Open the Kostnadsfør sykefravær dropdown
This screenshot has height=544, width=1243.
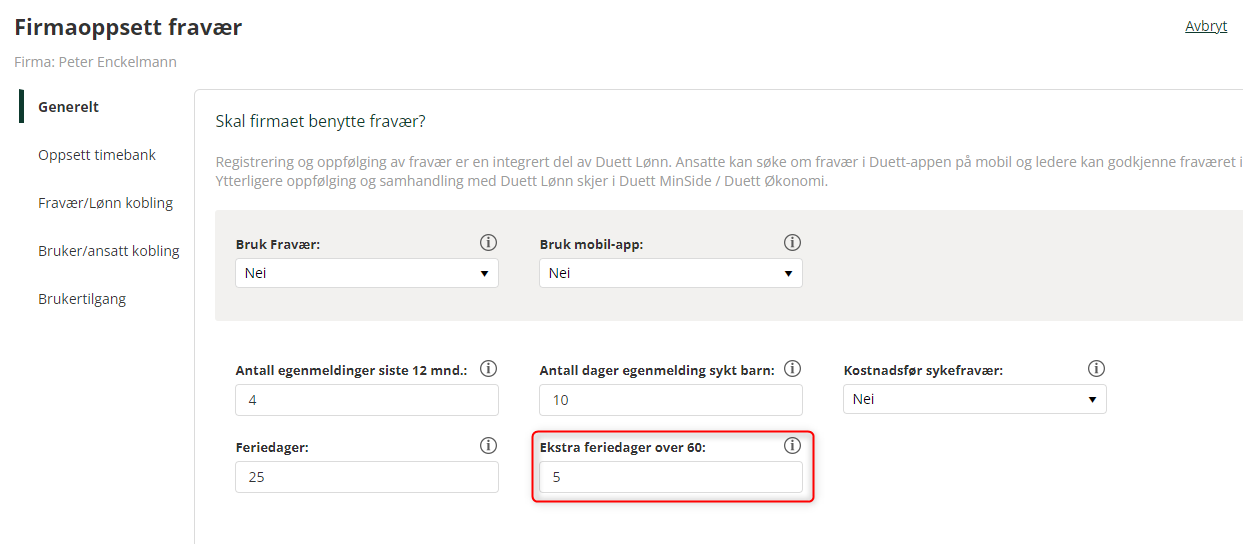(x=975, y=399)
